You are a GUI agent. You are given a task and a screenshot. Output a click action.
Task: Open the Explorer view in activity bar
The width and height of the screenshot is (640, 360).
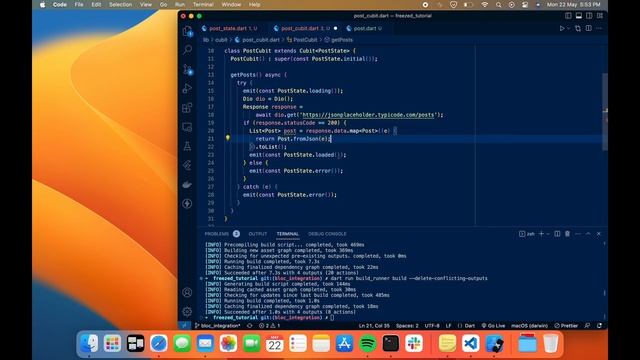[x=187, y=31]
